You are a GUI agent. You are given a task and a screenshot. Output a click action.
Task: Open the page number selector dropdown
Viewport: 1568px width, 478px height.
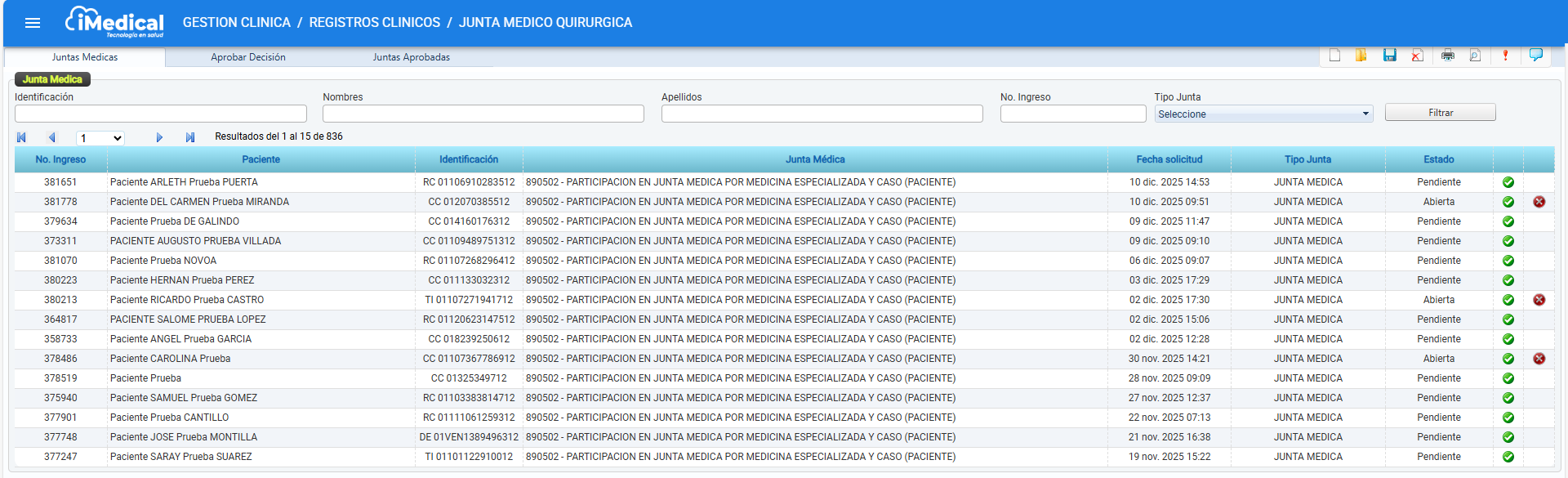100,138
